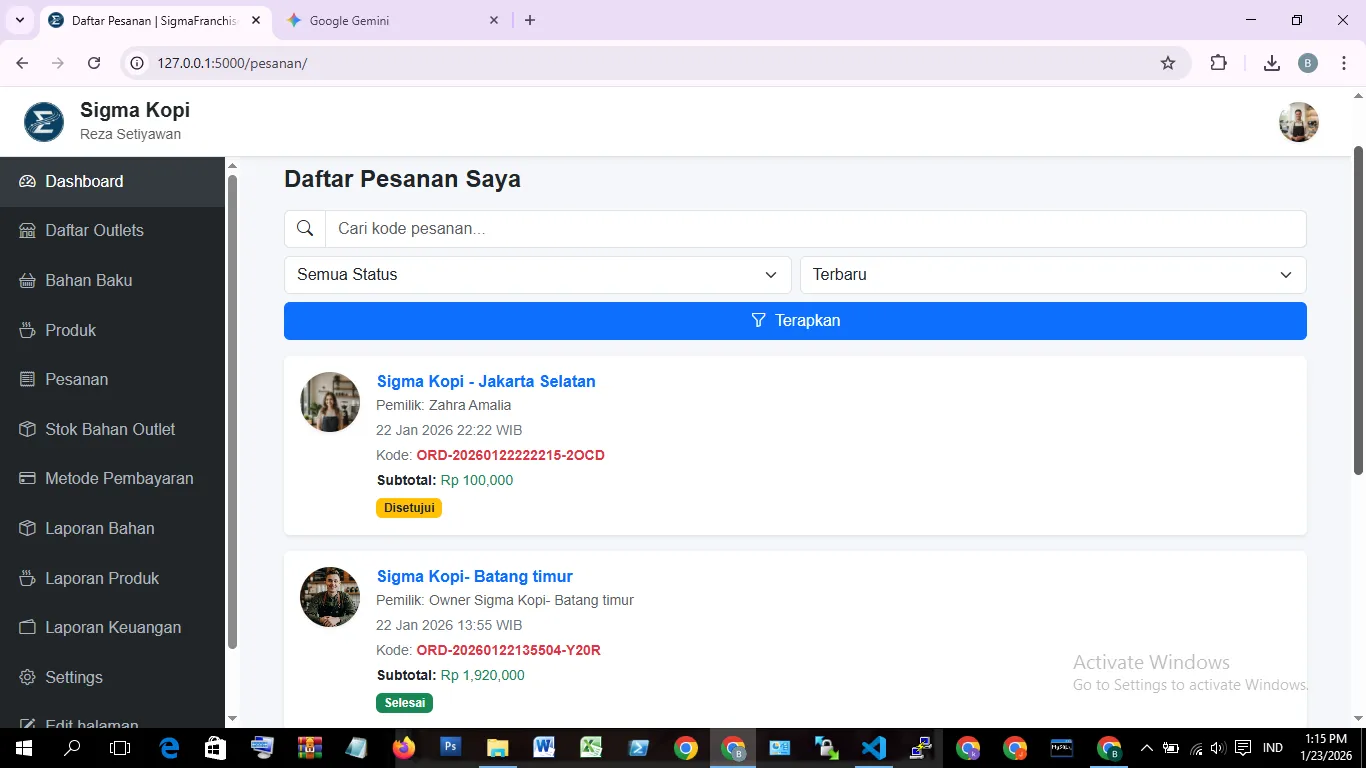1366x768 pixels.
Task: Open Excel from the taskbar
Action: [x=591, y=747]
